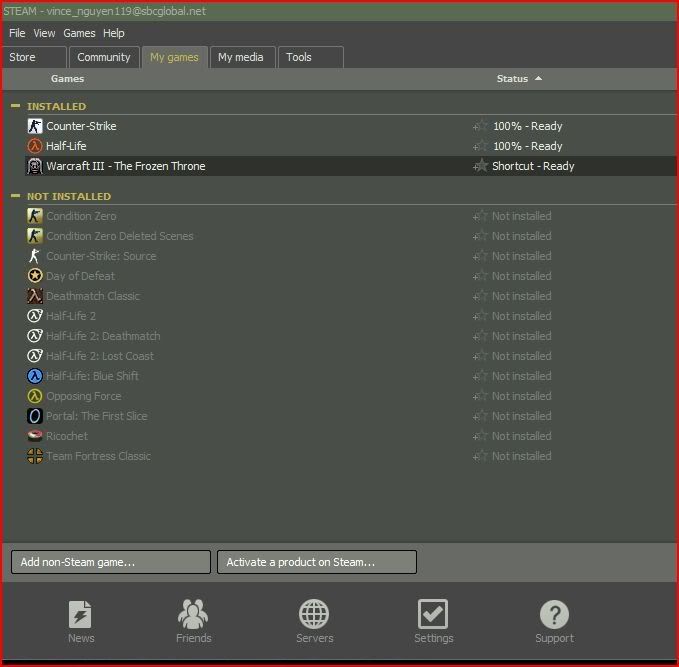
Task: Click the Counter-Strike: Source icon
Action: click(35, 256)
